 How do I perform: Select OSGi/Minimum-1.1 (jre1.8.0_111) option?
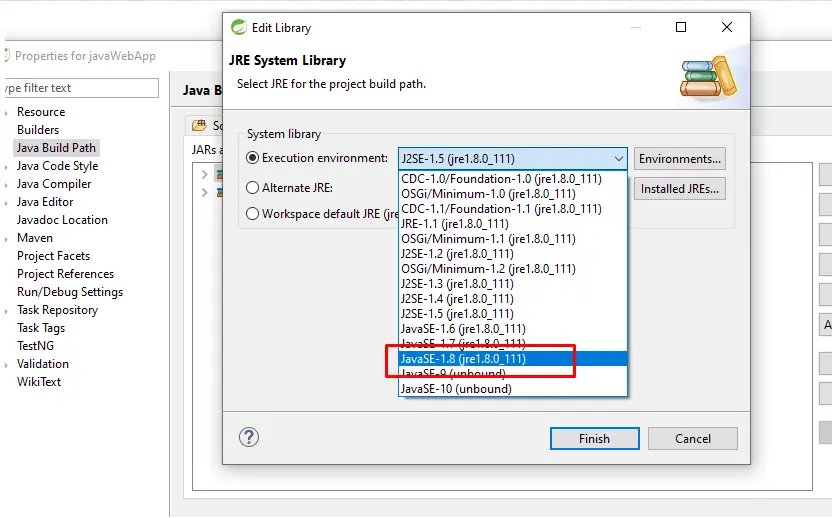pyautogui.click(x=513, y=239)
